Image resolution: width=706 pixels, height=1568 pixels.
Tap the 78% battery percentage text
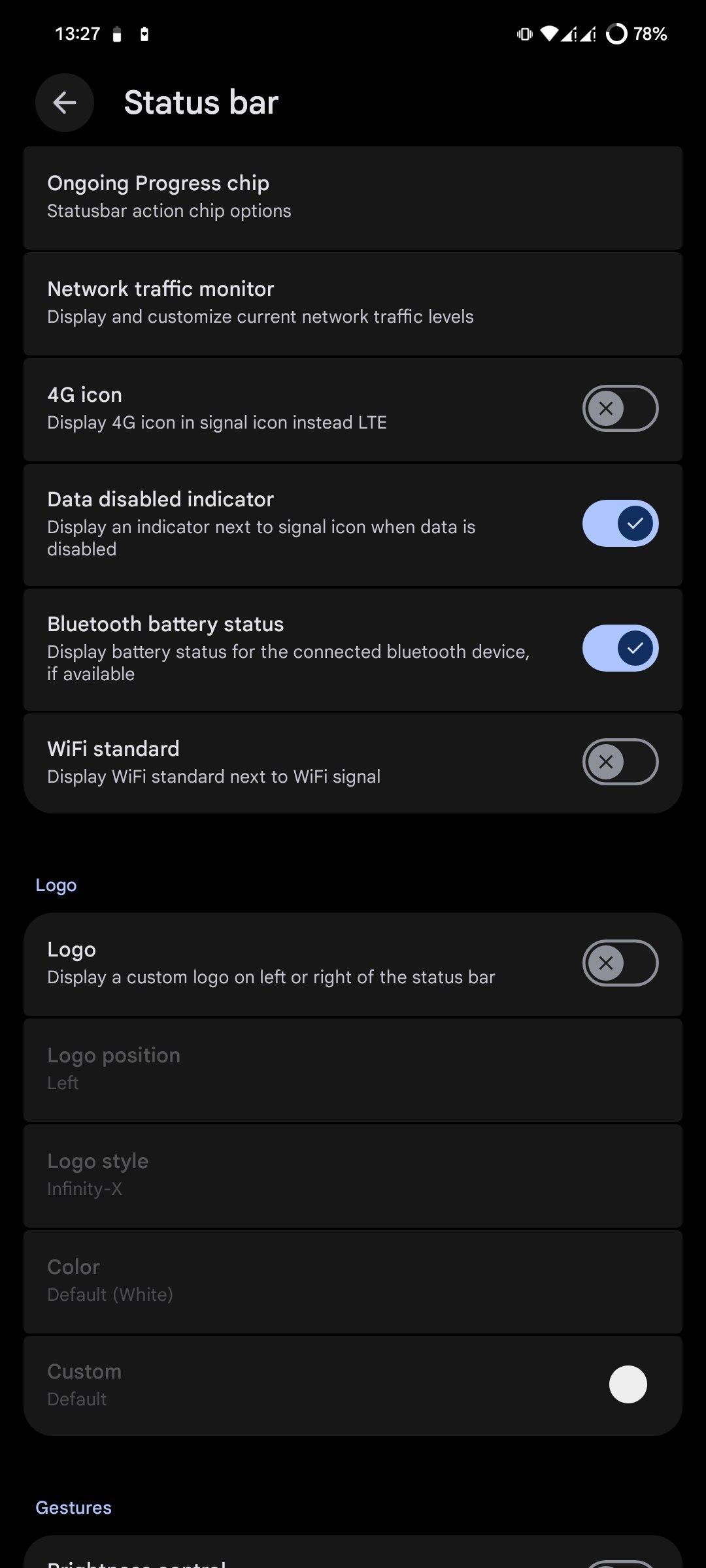tap(650, 34)
